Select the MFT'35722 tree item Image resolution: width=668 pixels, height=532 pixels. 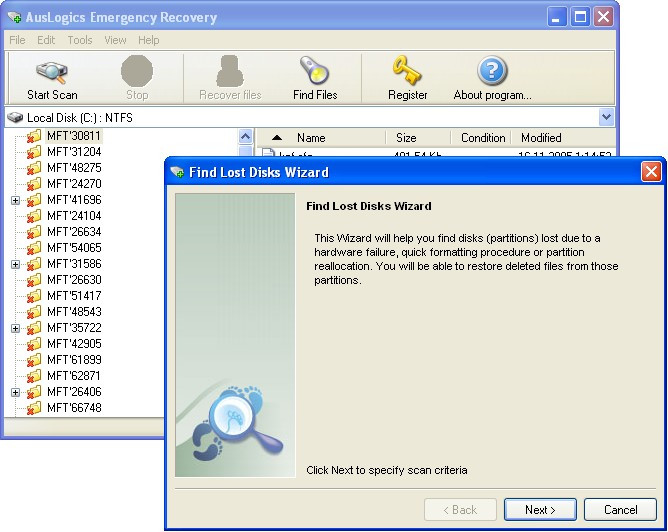click(x=74, y=328)
